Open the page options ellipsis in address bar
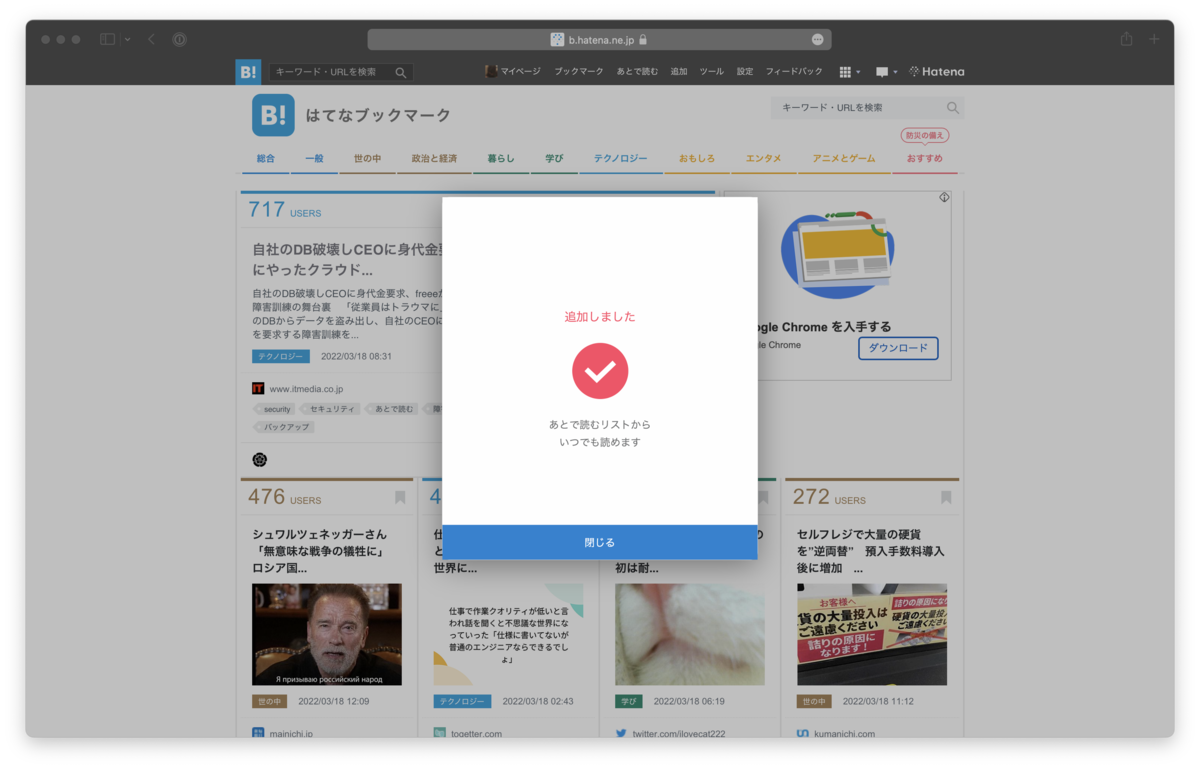The image size is (1200, 769). coord(817,39)
